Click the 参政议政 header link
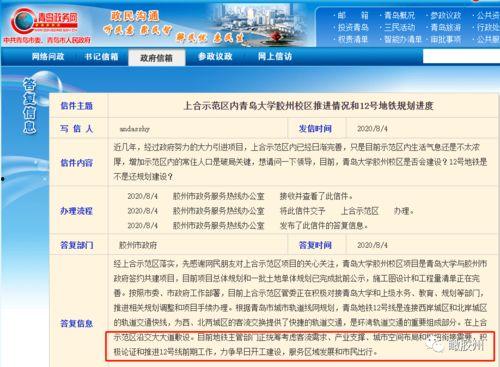The width and height of the screenshot is (500, 367). (x=445, y=15)
